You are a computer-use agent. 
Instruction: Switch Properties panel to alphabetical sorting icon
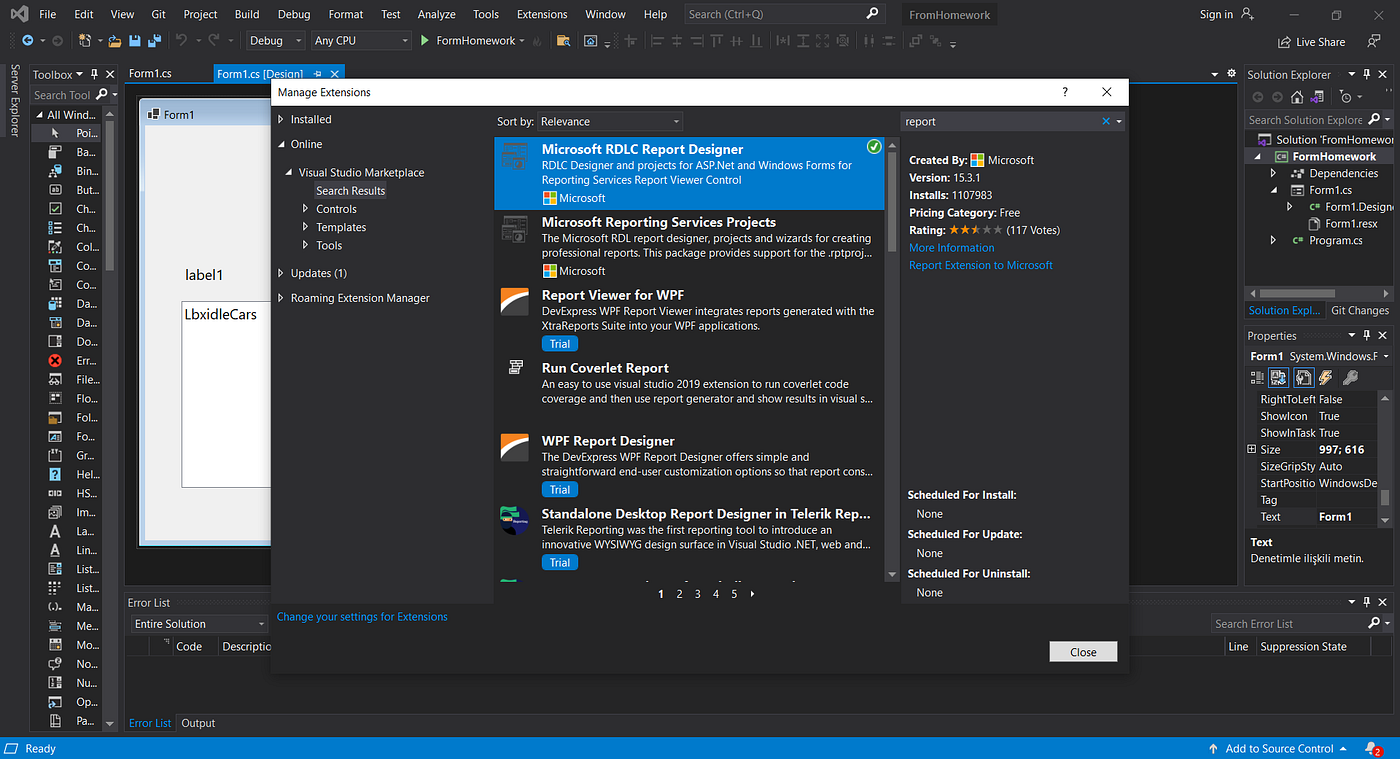(x=1280, y=377)
